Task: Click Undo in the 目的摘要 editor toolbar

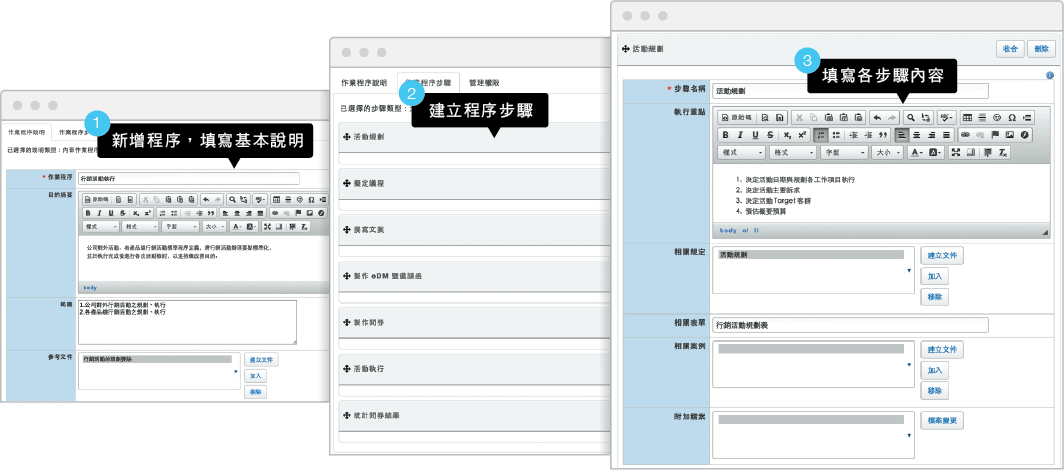Action: [206, 200]
